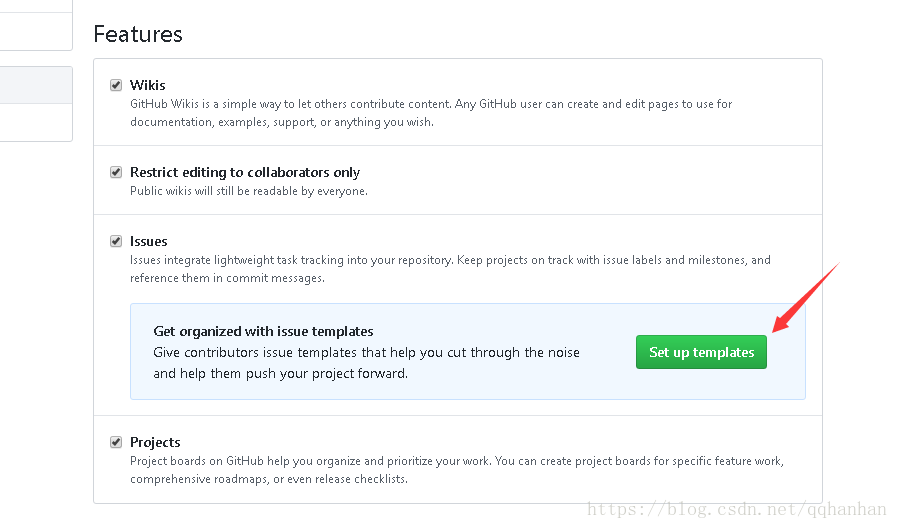The width and height of the screenshot is (898, 529).
Task: Uncheck the Wikis checkbox
Action: pyautogui.click(x=116, y=85)
